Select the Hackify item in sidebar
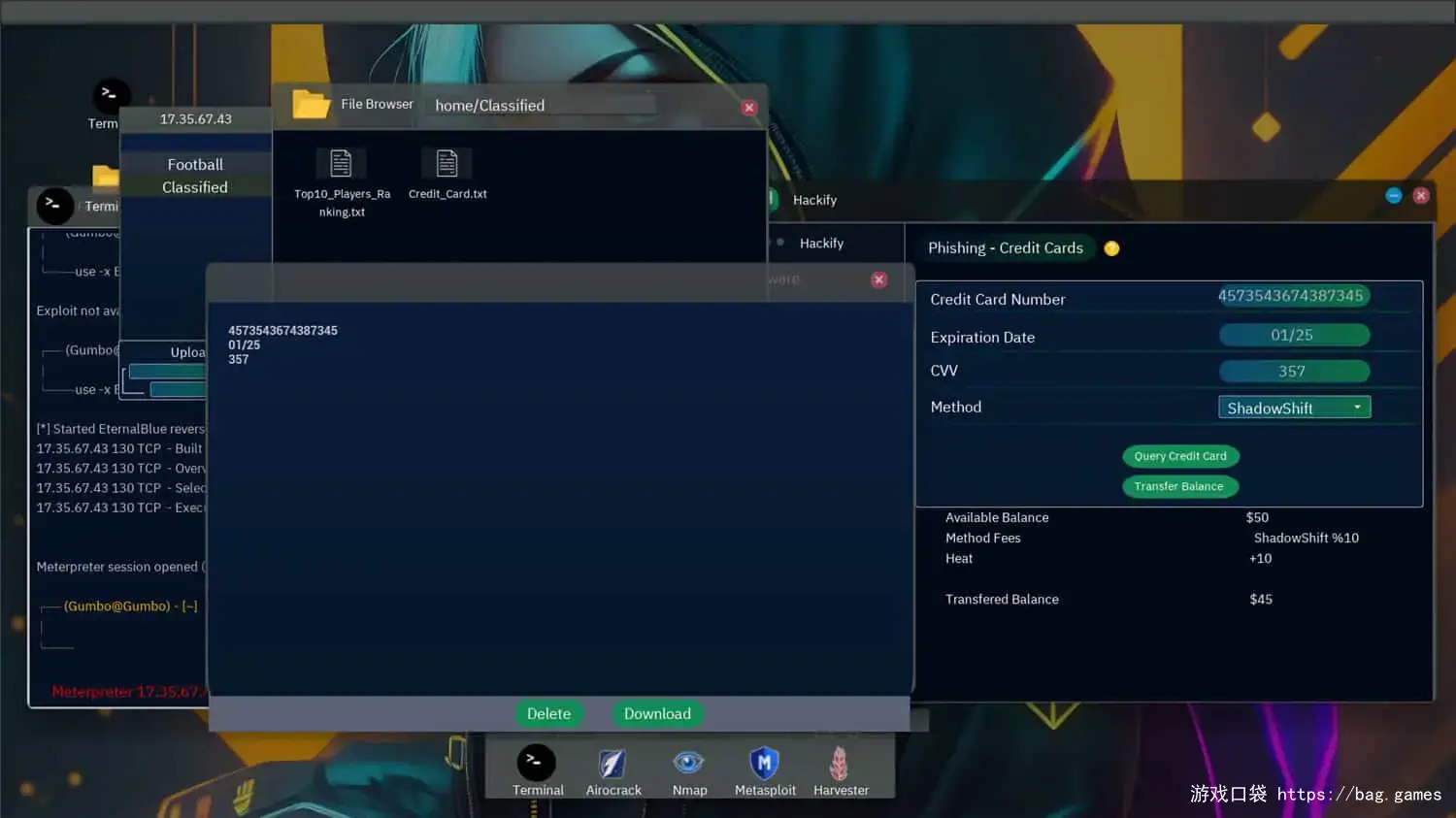The width and height of the screenshot is (1456, 818). click(821, 244)
